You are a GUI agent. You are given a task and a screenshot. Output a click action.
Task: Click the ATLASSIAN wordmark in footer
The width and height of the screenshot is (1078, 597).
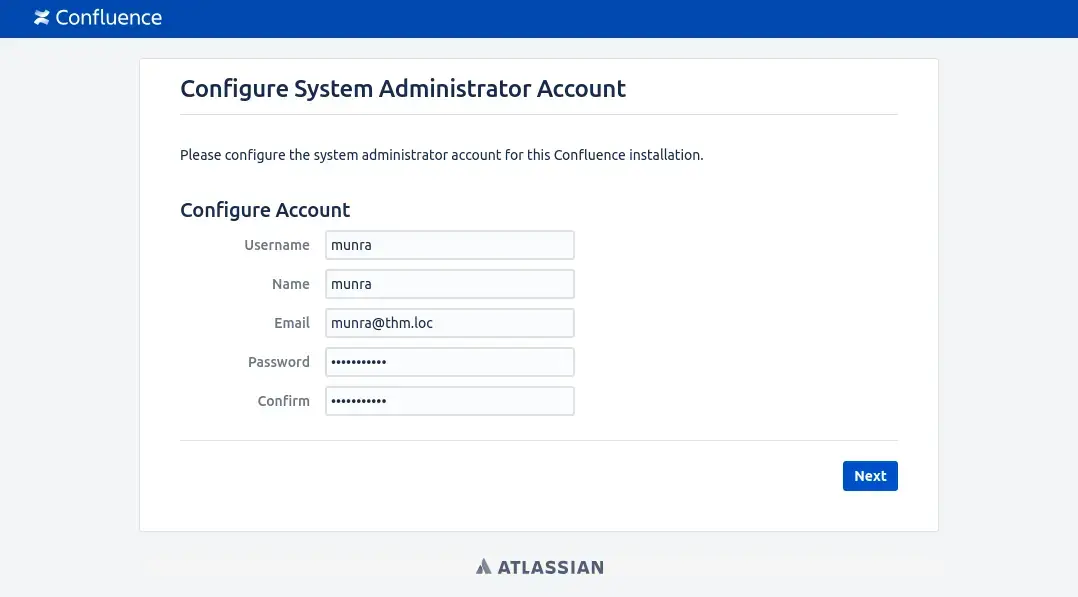point(551,567)
